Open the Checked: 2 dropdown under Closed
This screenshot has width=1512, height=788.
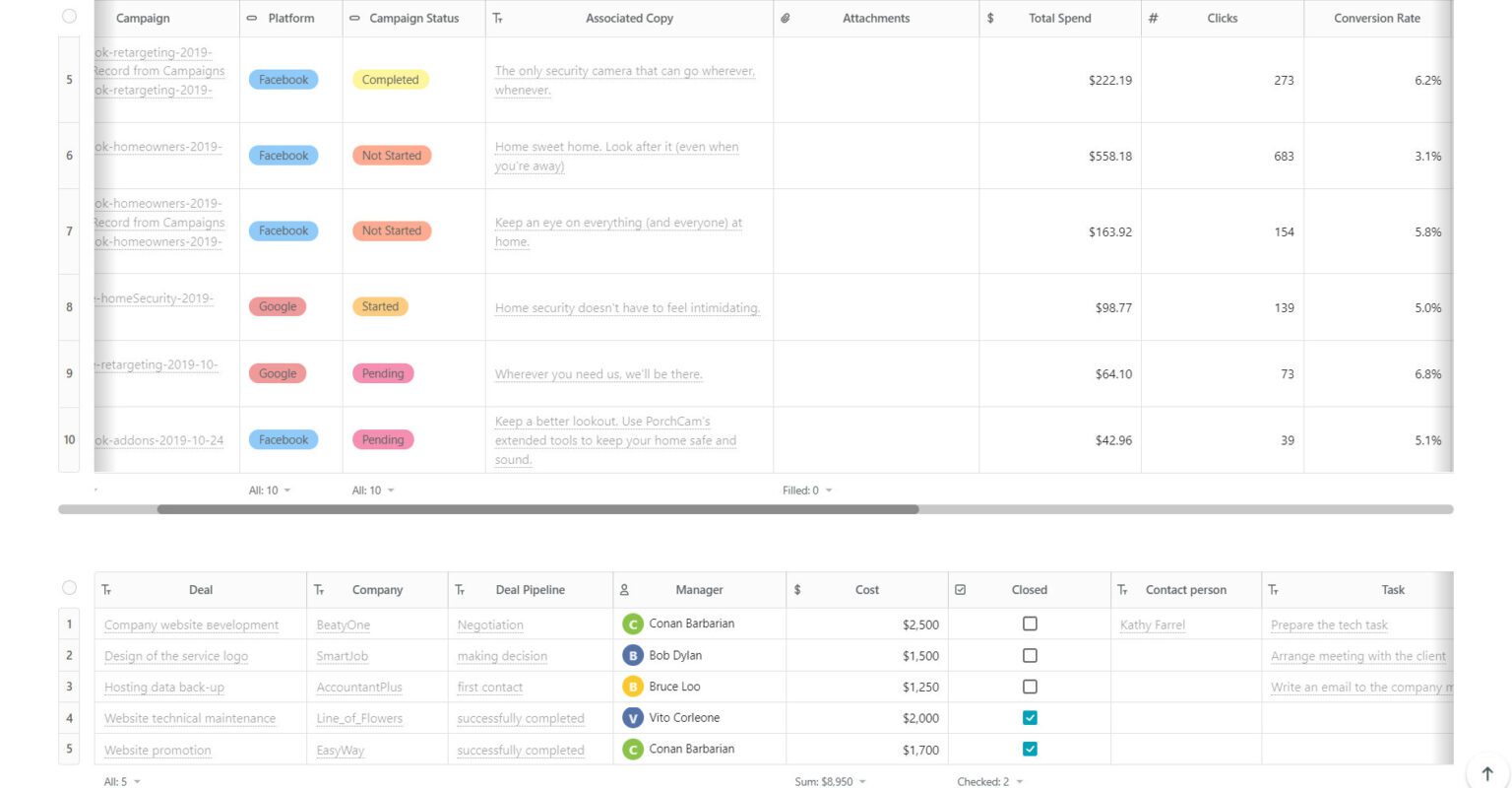pos(987,780)
